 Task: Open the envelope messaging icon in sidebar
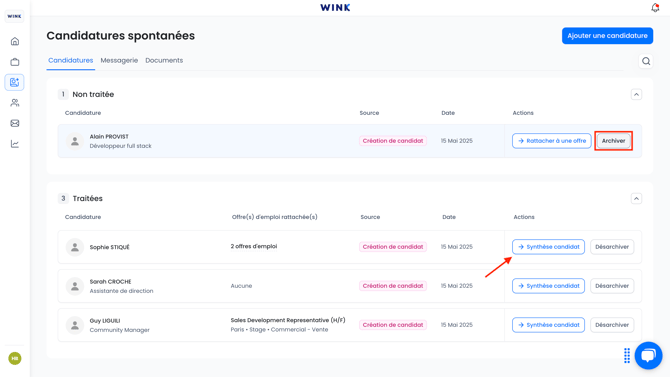click(x=15, y=123)
